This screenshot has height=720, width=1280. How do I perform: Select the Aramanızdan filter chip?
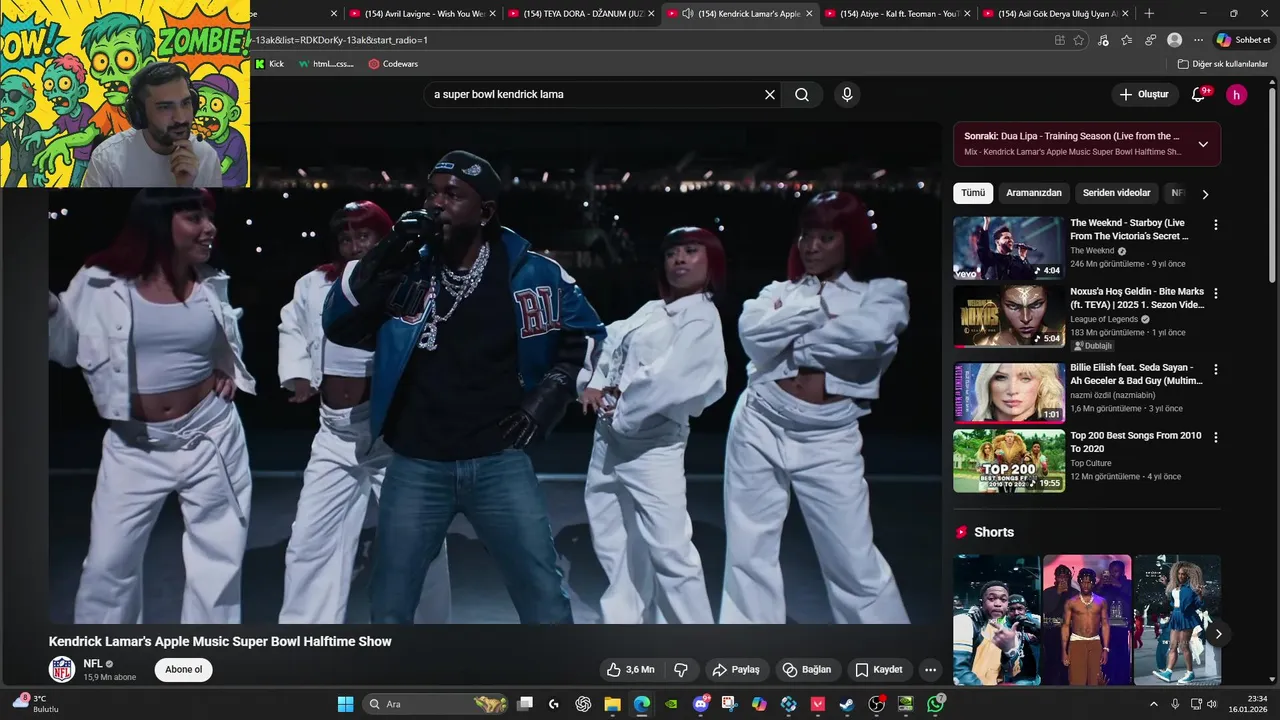click(1034, 193)
